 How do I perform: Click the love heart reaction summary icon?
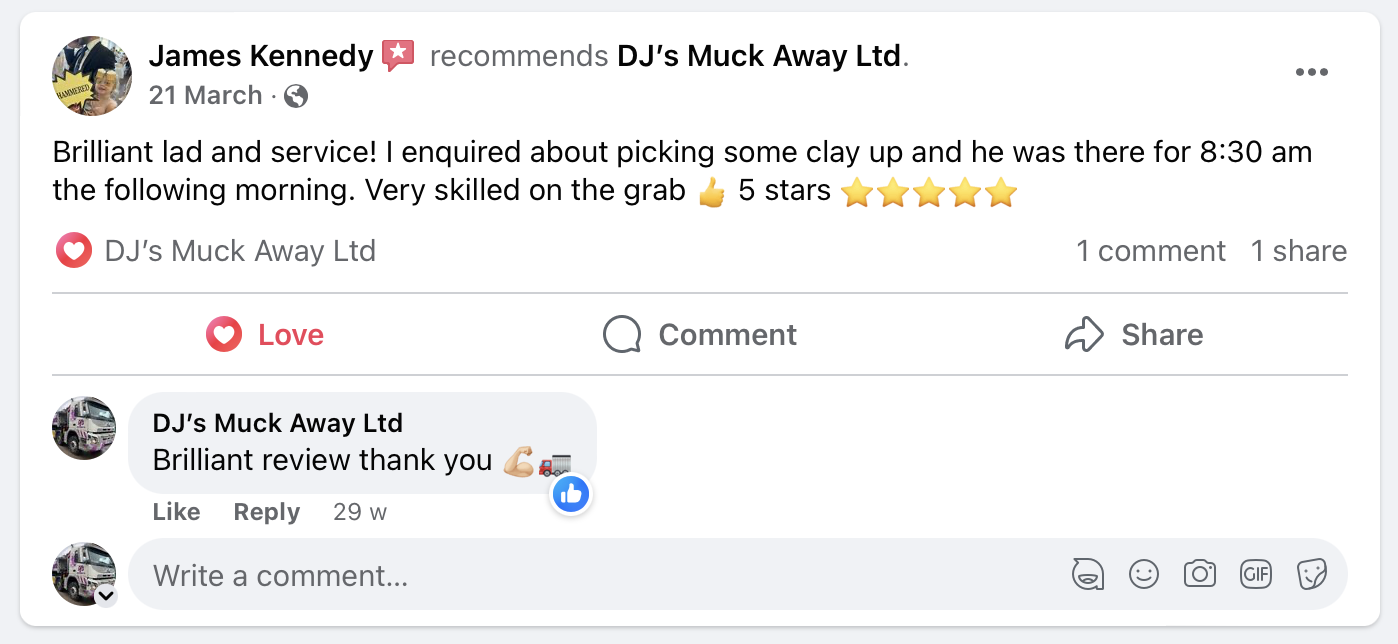point(74,251)
